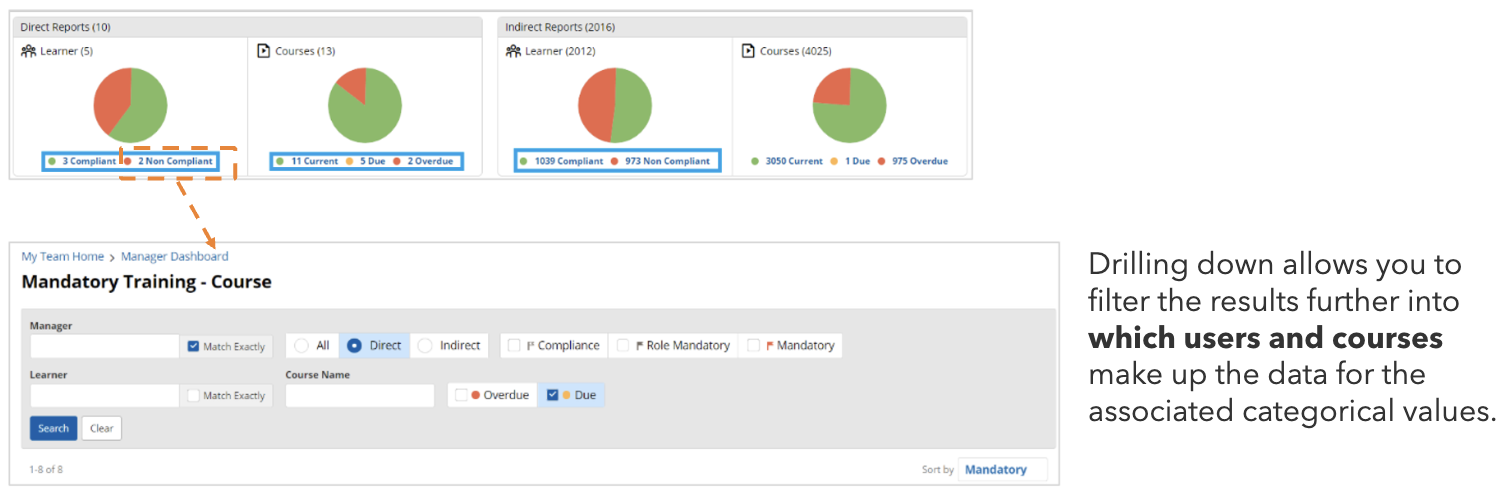The width and height of the screenshot is (1504, 494).
Task: Uncheck Match Exactly next to Manager field
Action: click(194, 347)
